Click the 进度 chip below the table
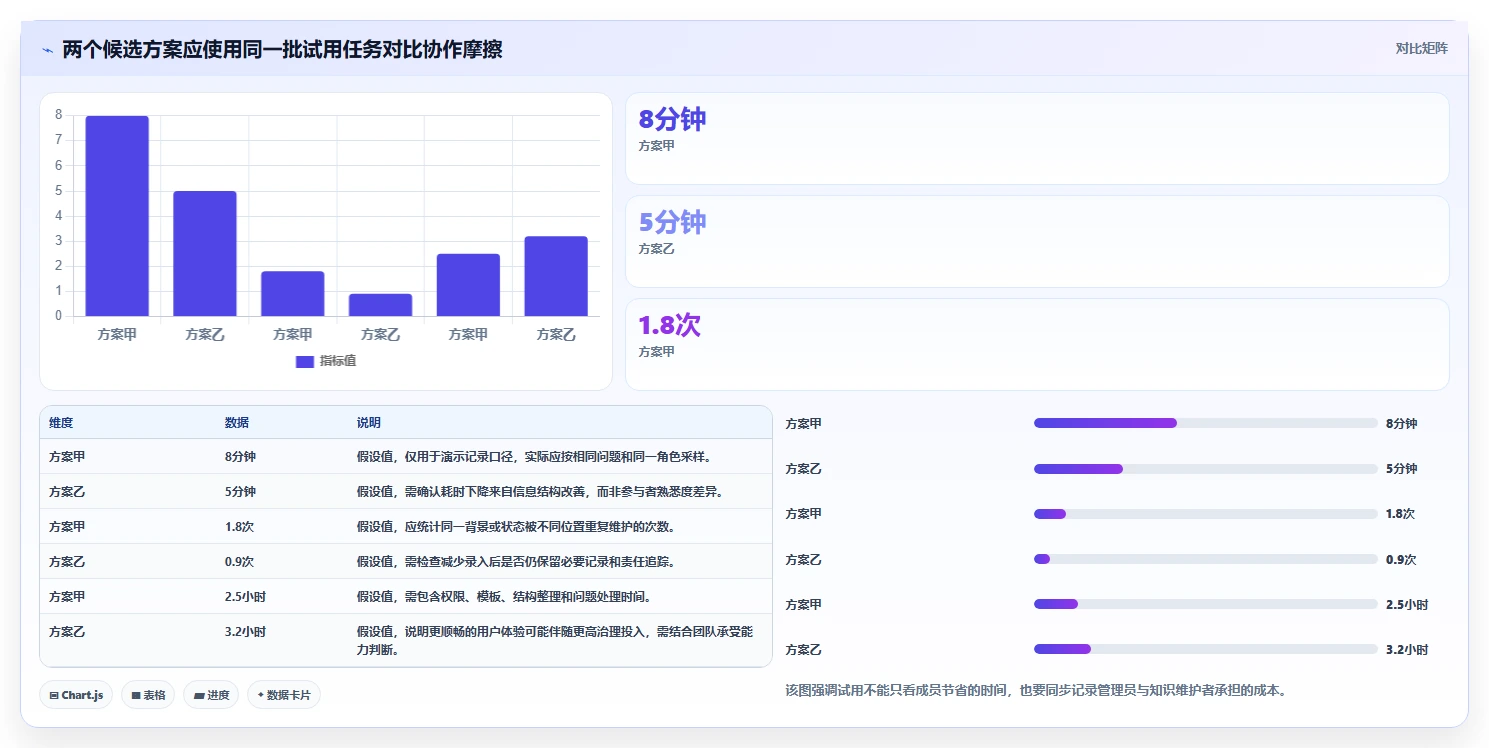The height and width of the screenshot is (748, 1489). (211, 695)
